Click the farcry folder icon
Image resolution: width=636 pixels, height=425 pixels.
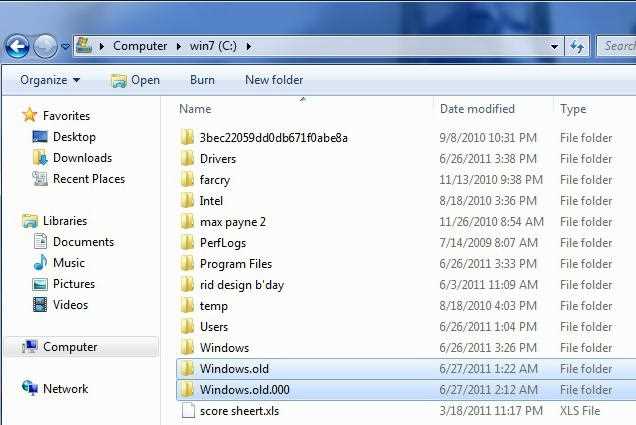(187, 179)
